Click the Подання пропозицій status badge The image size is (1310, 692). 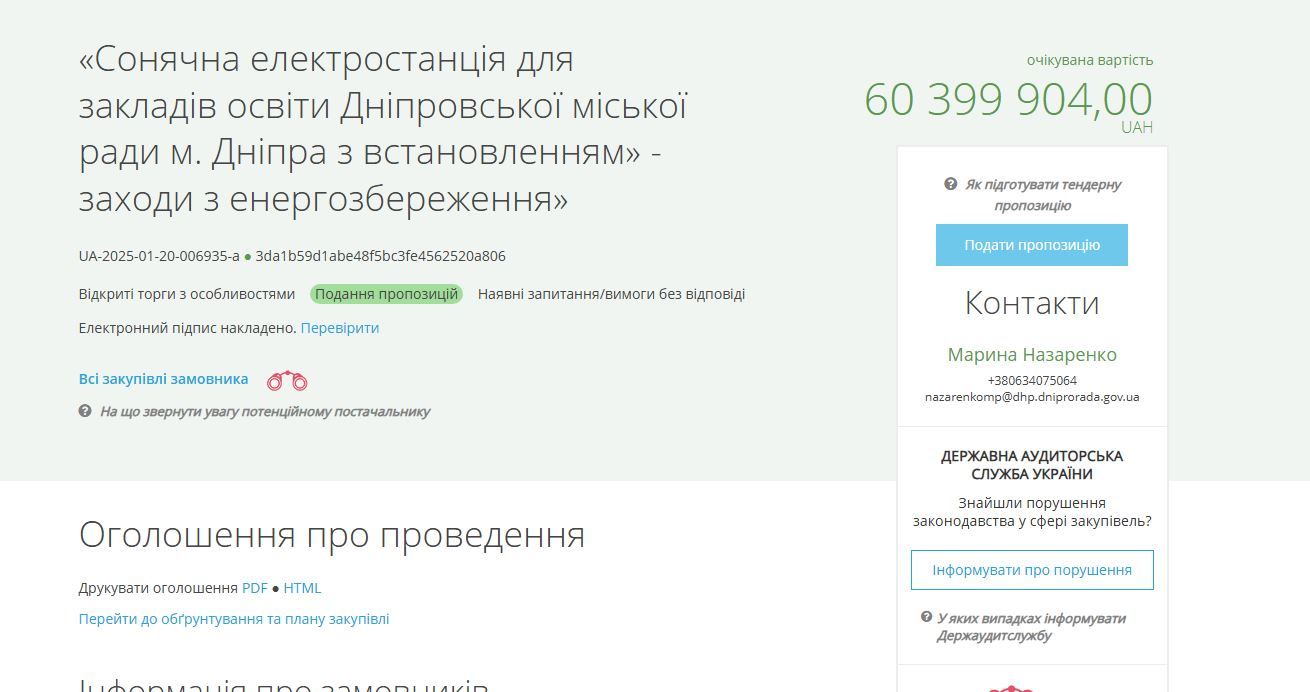(x=387, y=293)
